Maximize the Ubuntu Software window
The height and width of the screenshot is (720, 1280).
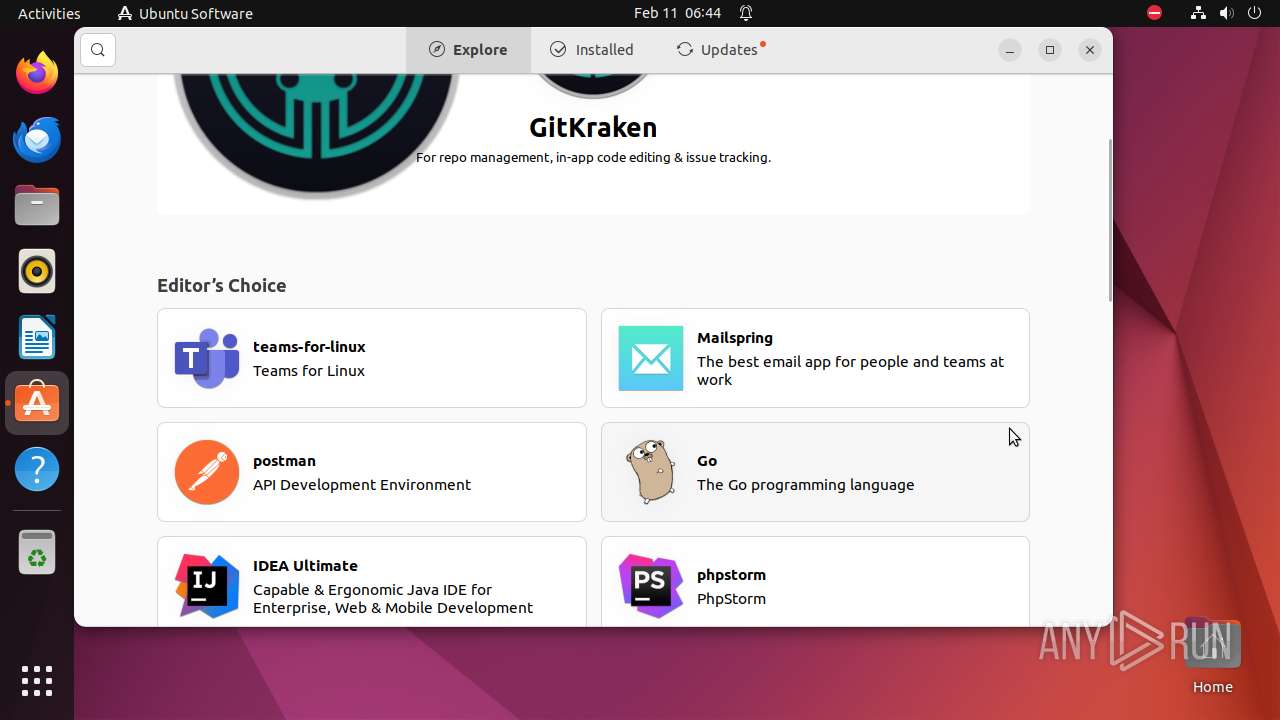coord(1050,50)
